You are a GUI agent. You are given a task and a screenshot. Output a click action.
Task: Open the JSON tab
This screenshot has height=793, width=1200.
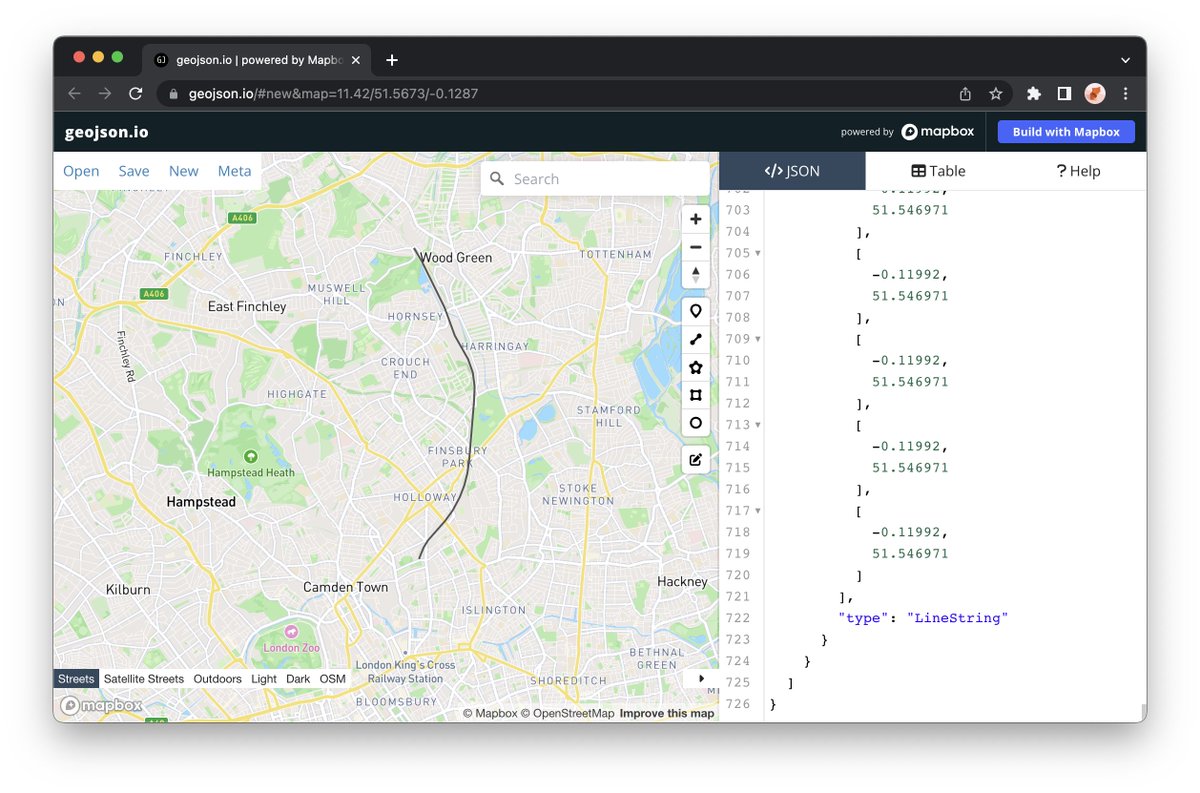click(792, 171)
